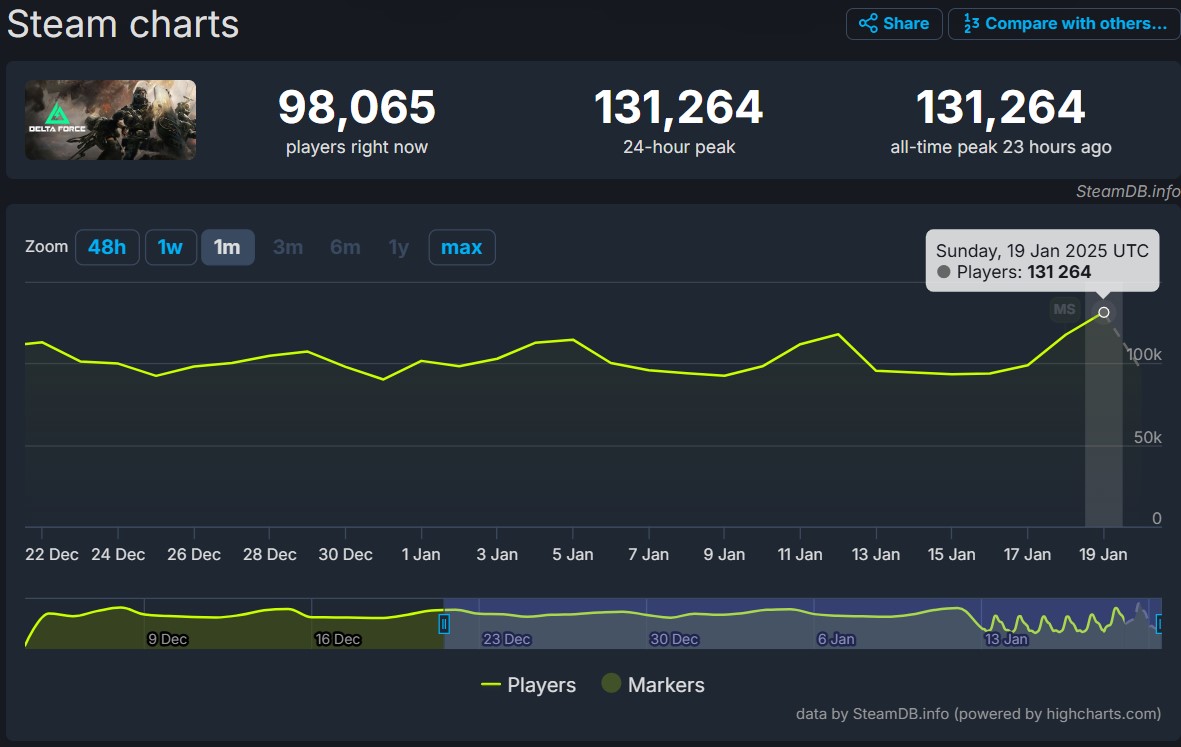Click the ranking icon in Compare button
The height and width of the screenshot is (747, 1181).
(972, 24)
